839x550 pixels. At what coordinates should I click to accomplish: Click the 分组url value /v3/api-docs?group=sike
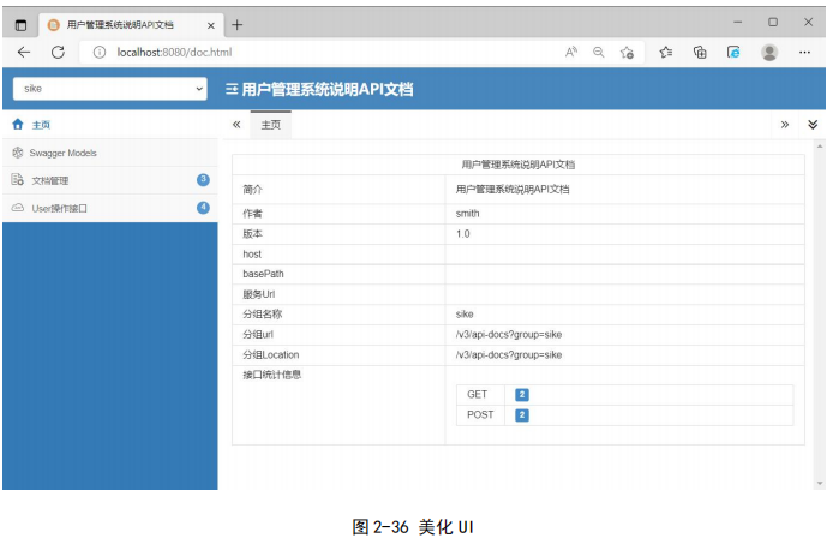[x=509, y=334]
